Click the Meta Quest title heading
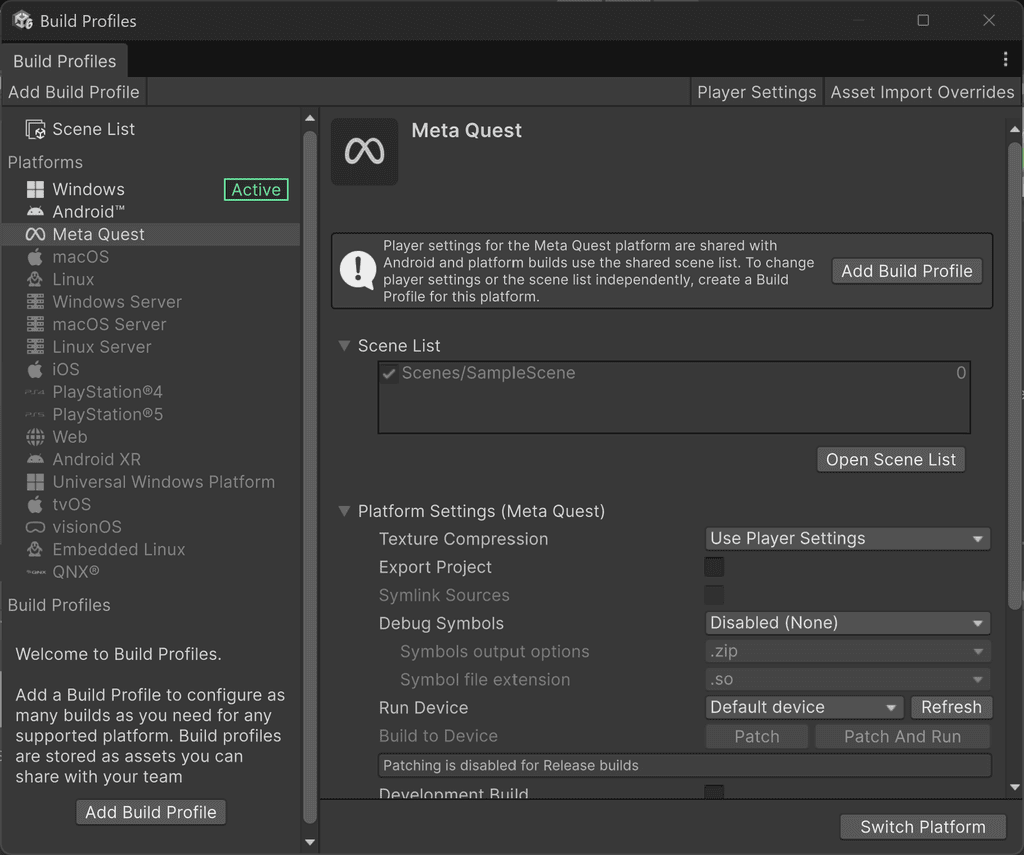1024x855 pixels. [x=466, y=131]
